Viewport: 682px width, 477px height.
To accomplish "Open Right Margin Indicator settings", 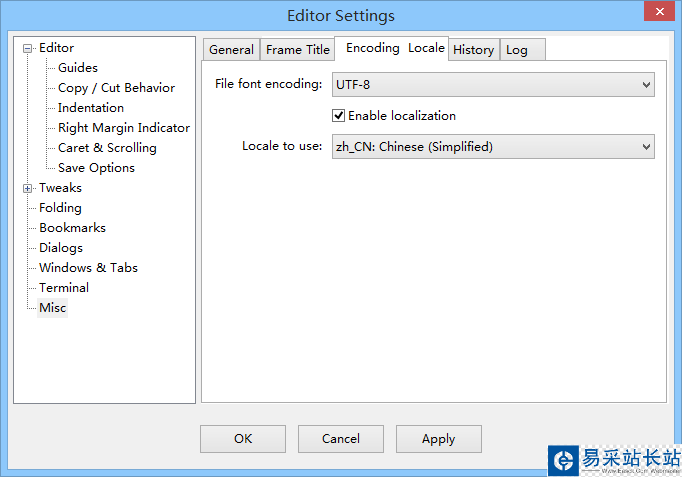I will tap(124, 128).
